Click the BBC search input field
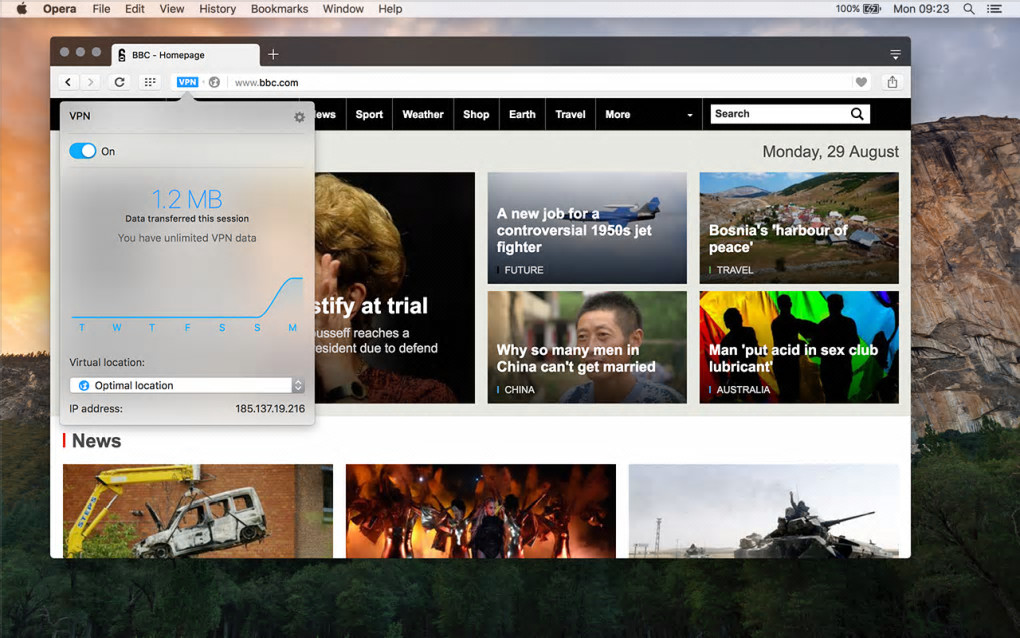The width and height of the screenshot is (1020, 638). click(779, 114)
